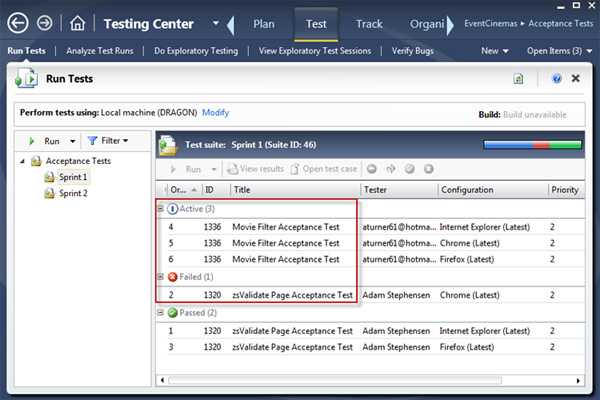
Task: Click the blue Active status icon
Action: [x=173, y=209]
